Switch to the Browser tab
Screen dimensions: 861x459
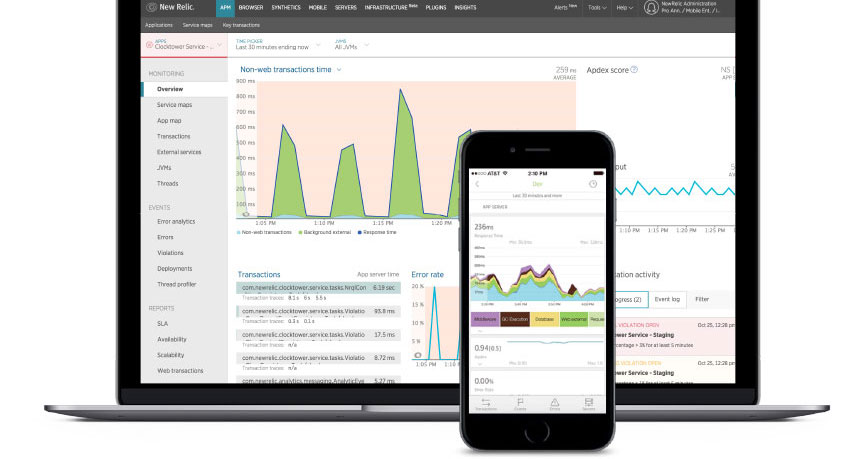[x=251, y=8]
